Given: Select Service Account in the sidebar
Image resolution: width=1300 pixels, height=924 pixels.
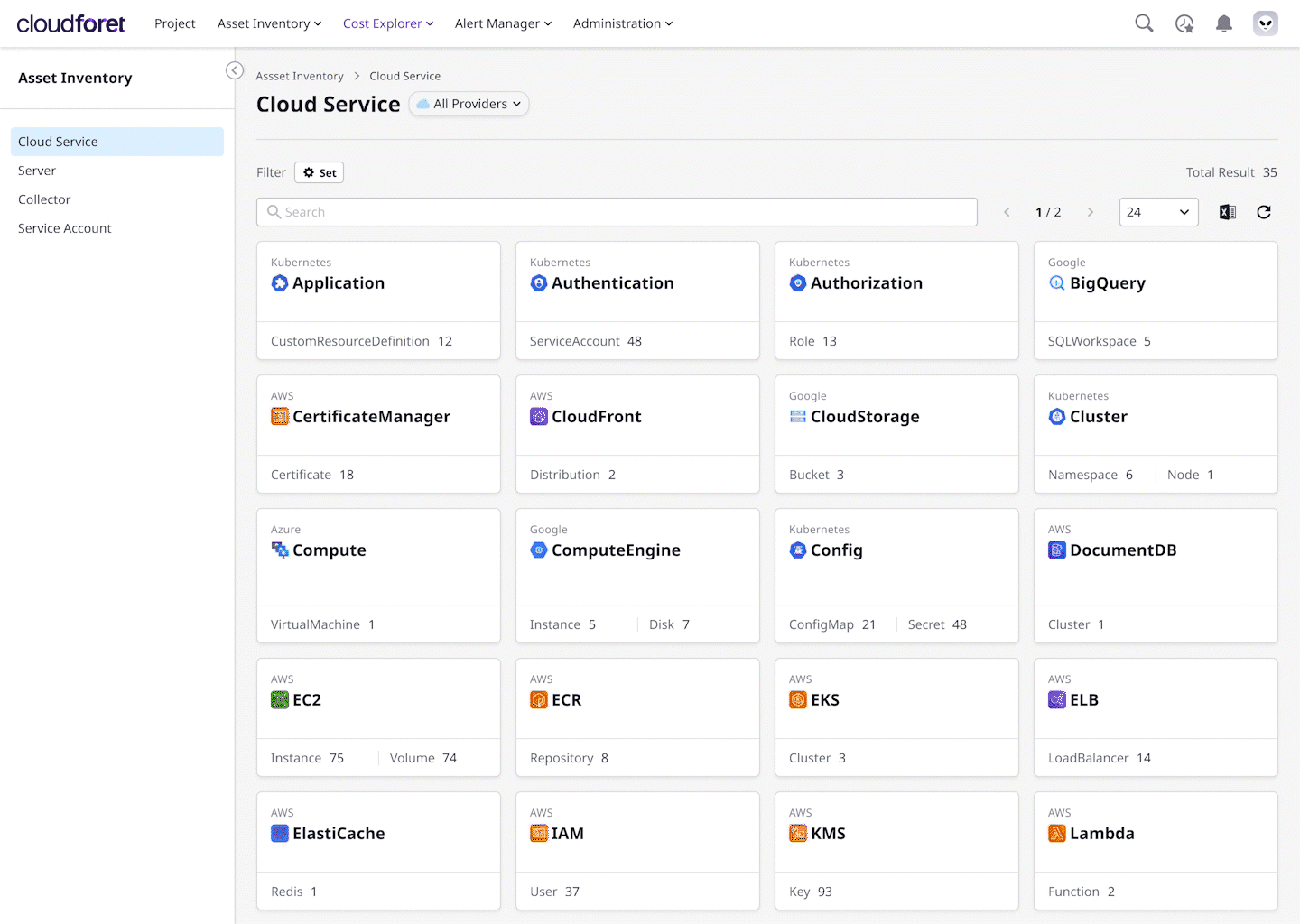Looking at the screenshot, I should coord(64,227).
